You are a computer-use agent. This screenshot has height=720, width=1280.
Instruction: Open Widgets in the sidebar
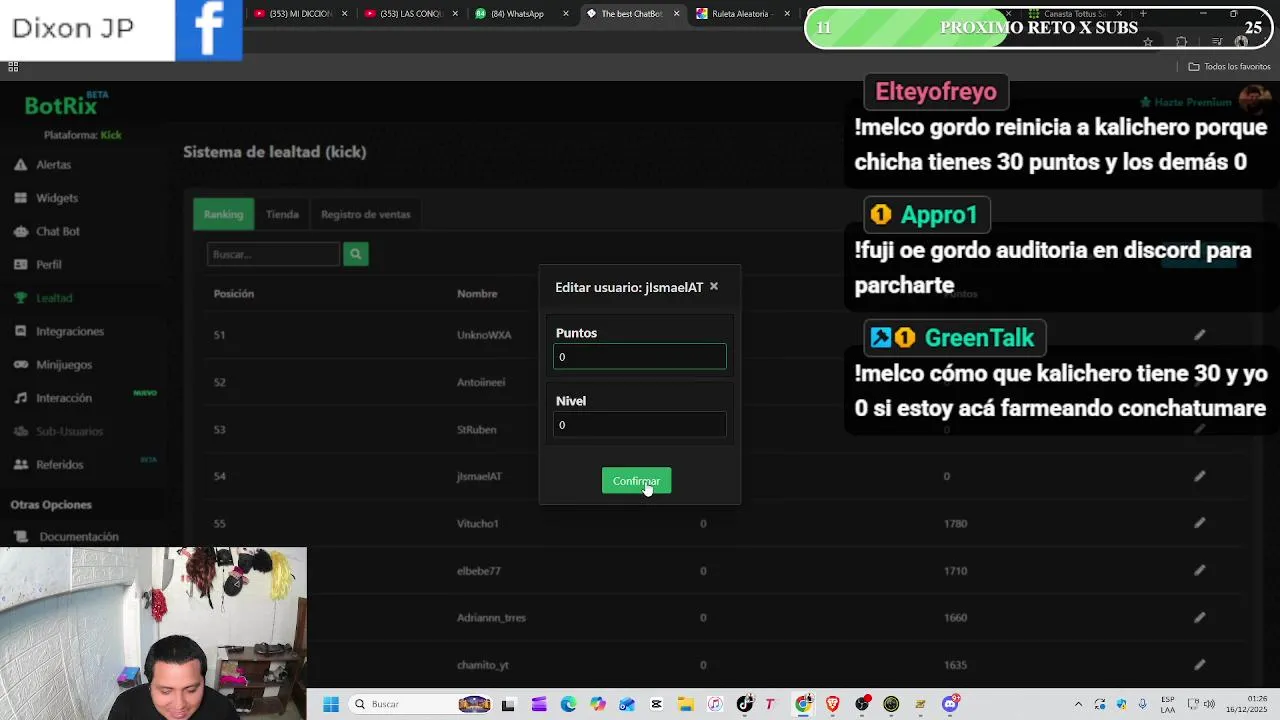pyautogui.click(x=46, y=198)
